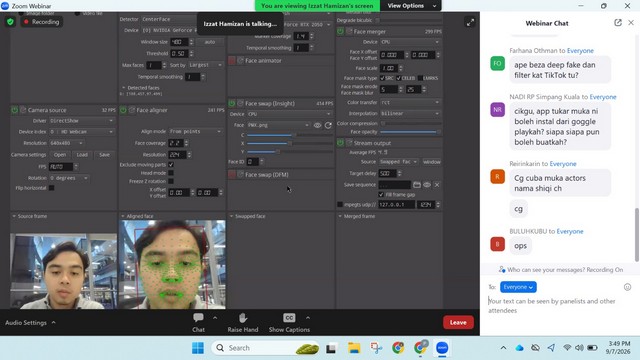
Task: Click the Everyone link next to BULUHKUBU
Action: pyautogui.click(x=570, y=231)
